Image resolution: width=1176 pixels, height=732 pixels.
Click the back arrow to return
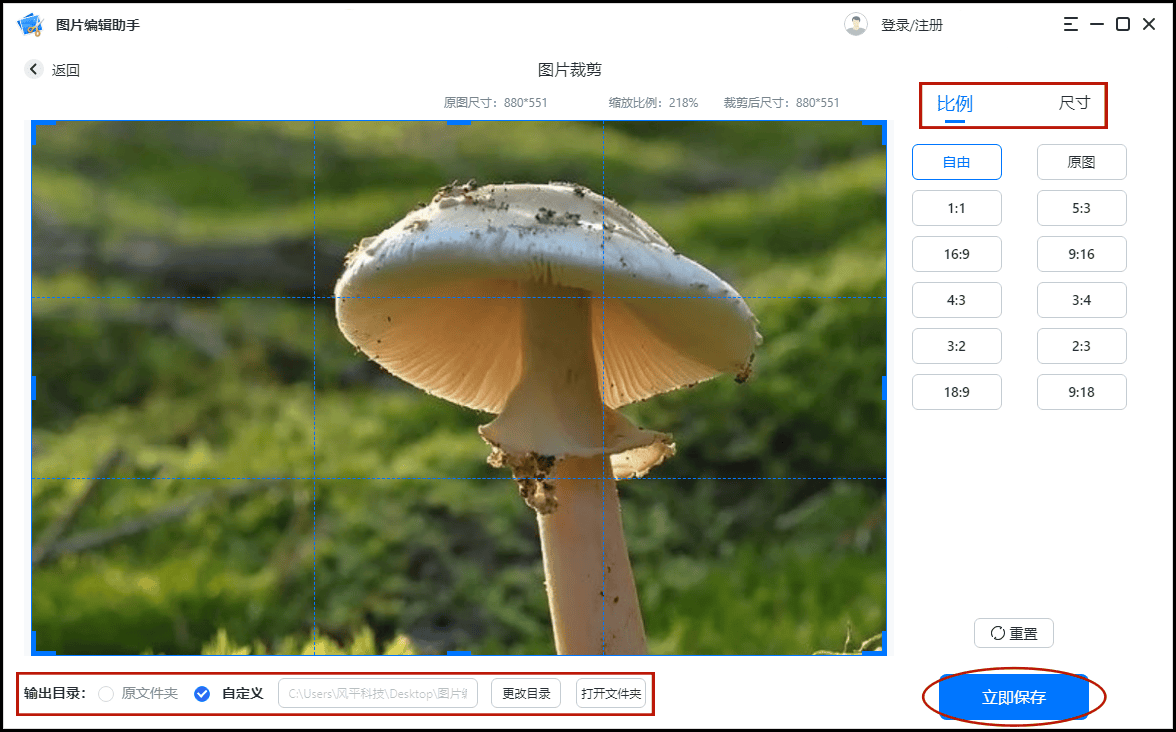tap(32, 70)
